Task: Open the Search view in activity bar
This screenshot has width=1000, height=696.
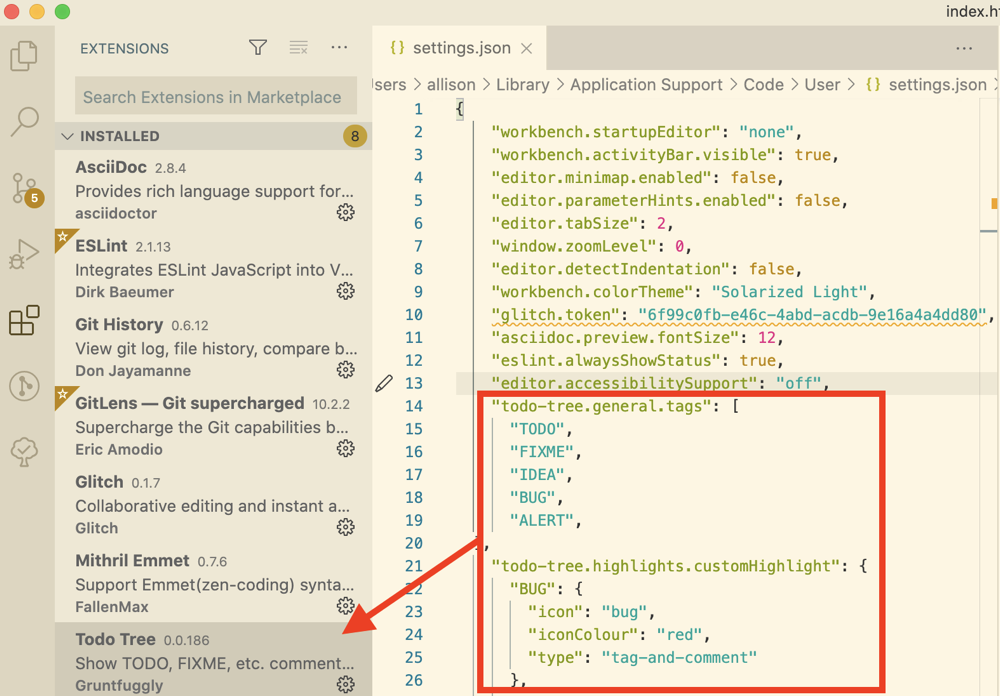Action: (24, 120)
